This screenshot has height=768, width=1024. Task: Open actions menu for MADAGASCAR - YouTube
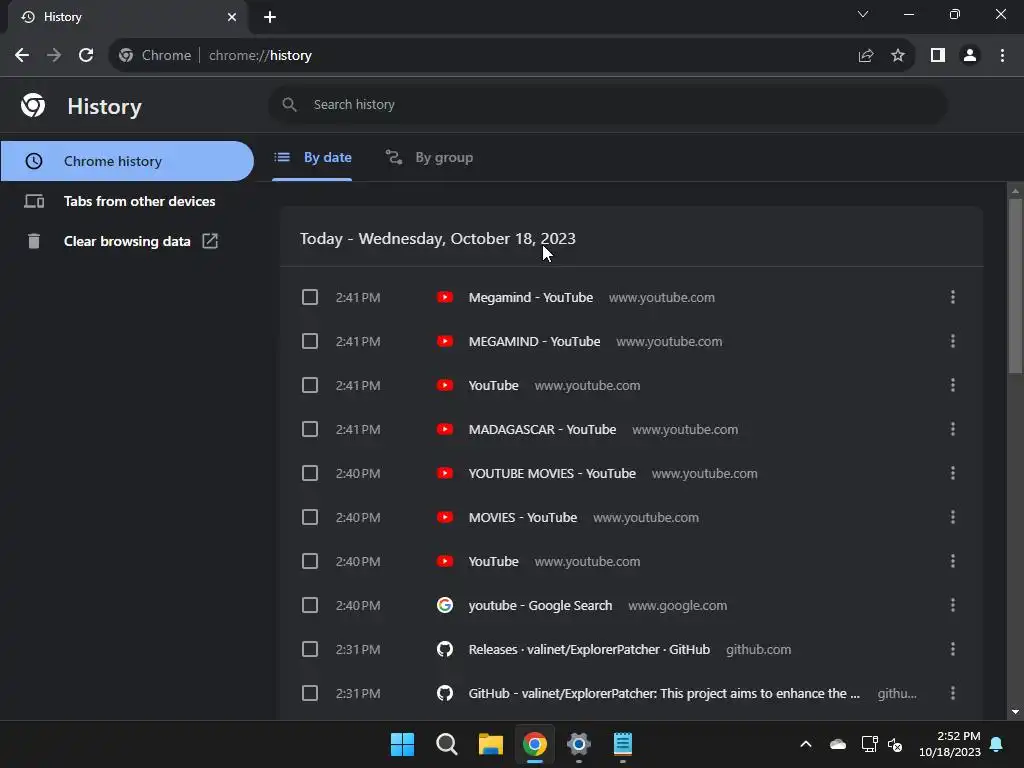click(x=953, y=429)
